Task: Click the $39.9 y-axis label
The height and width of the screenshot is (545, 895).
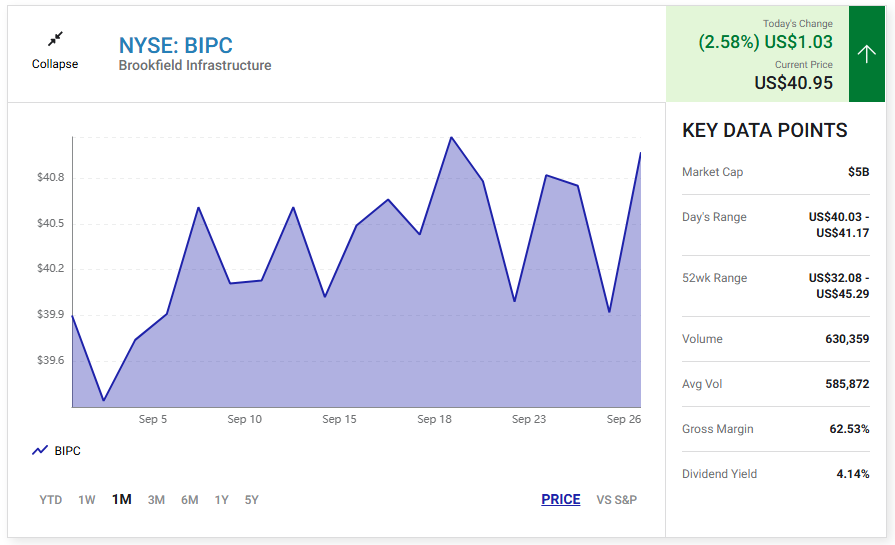Action: click(51, 314)
